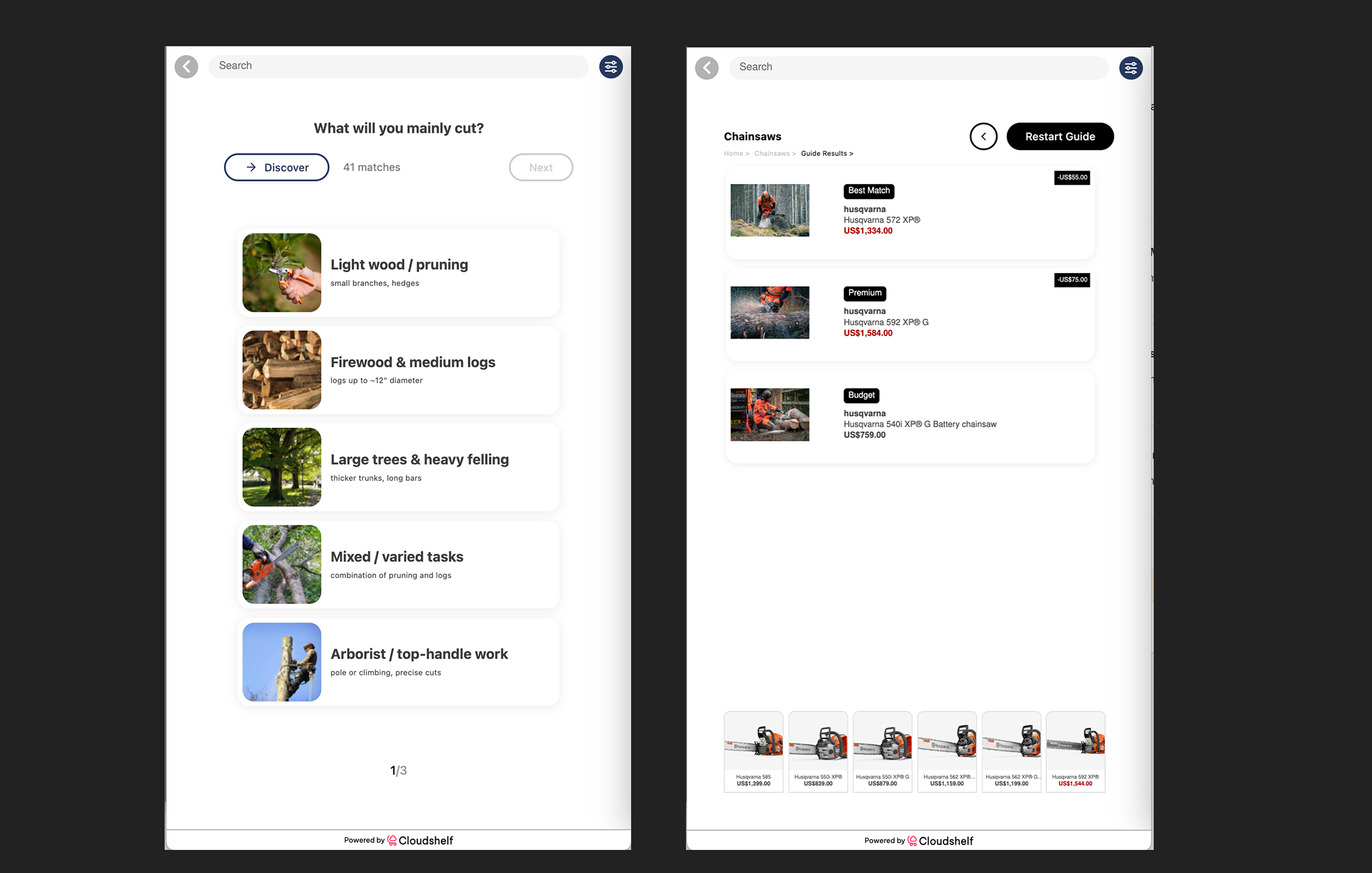Open filter settings in left panel
The height and width of the screenshot is (873, 1372).
(x=611, y=67)
